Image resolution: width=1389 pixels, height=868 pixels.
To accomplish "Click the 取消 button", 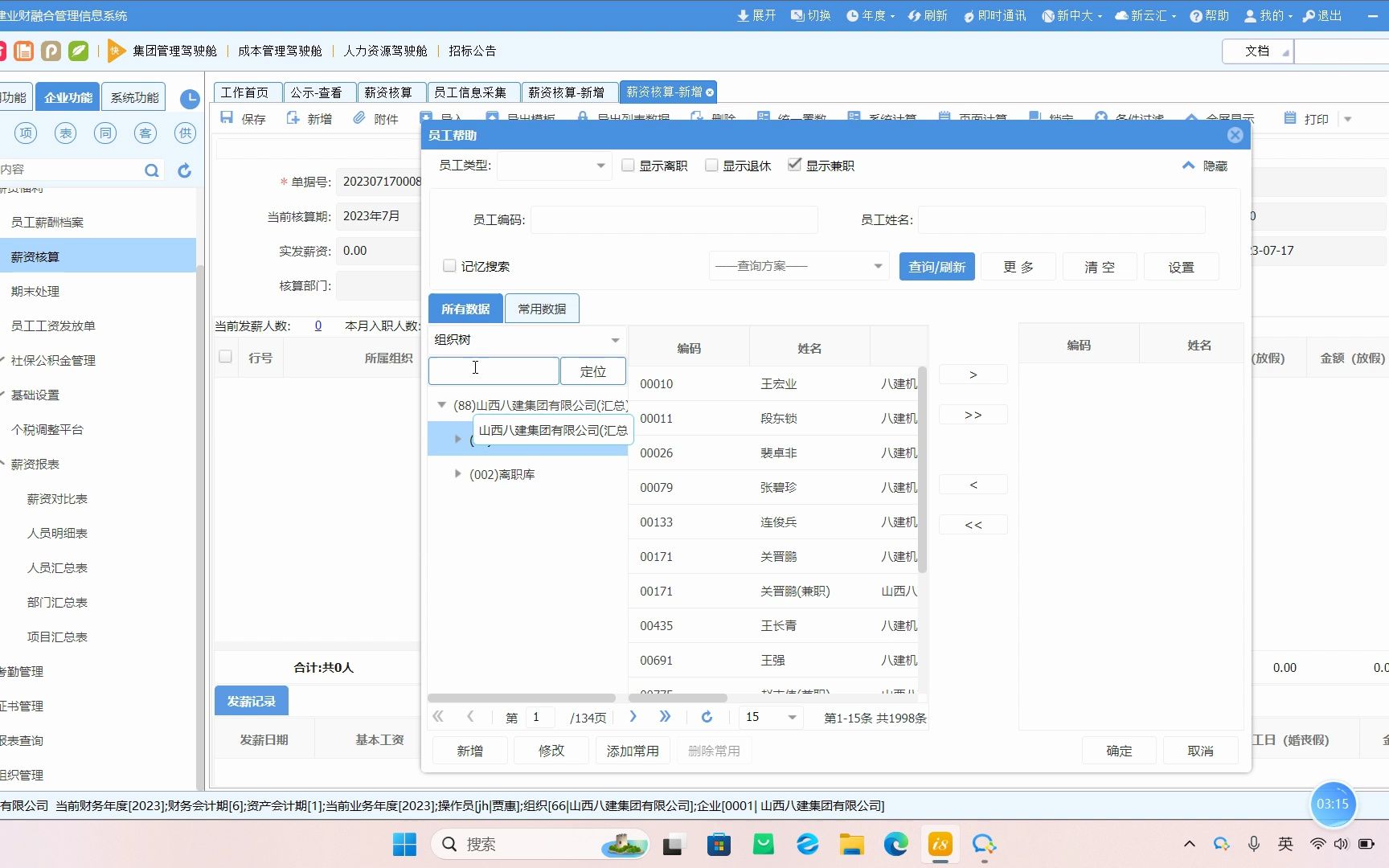I will tap(1200, 750).
